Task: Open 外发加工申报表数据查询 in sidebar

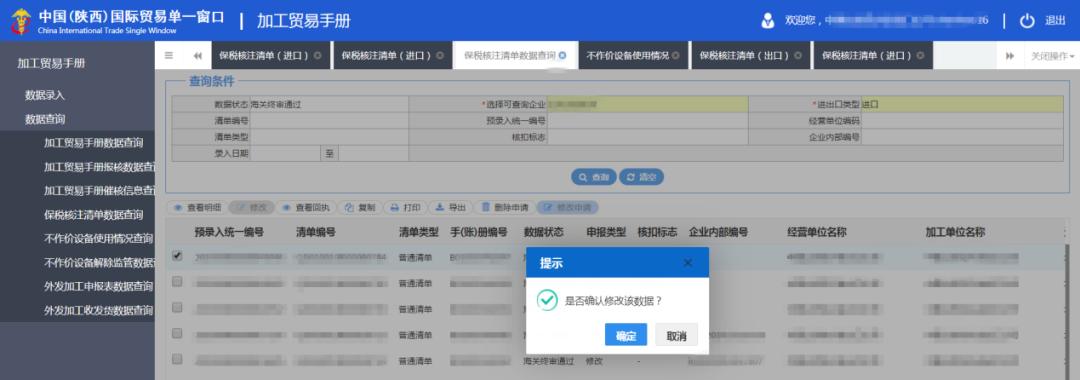Action: [x=98, y=286]
